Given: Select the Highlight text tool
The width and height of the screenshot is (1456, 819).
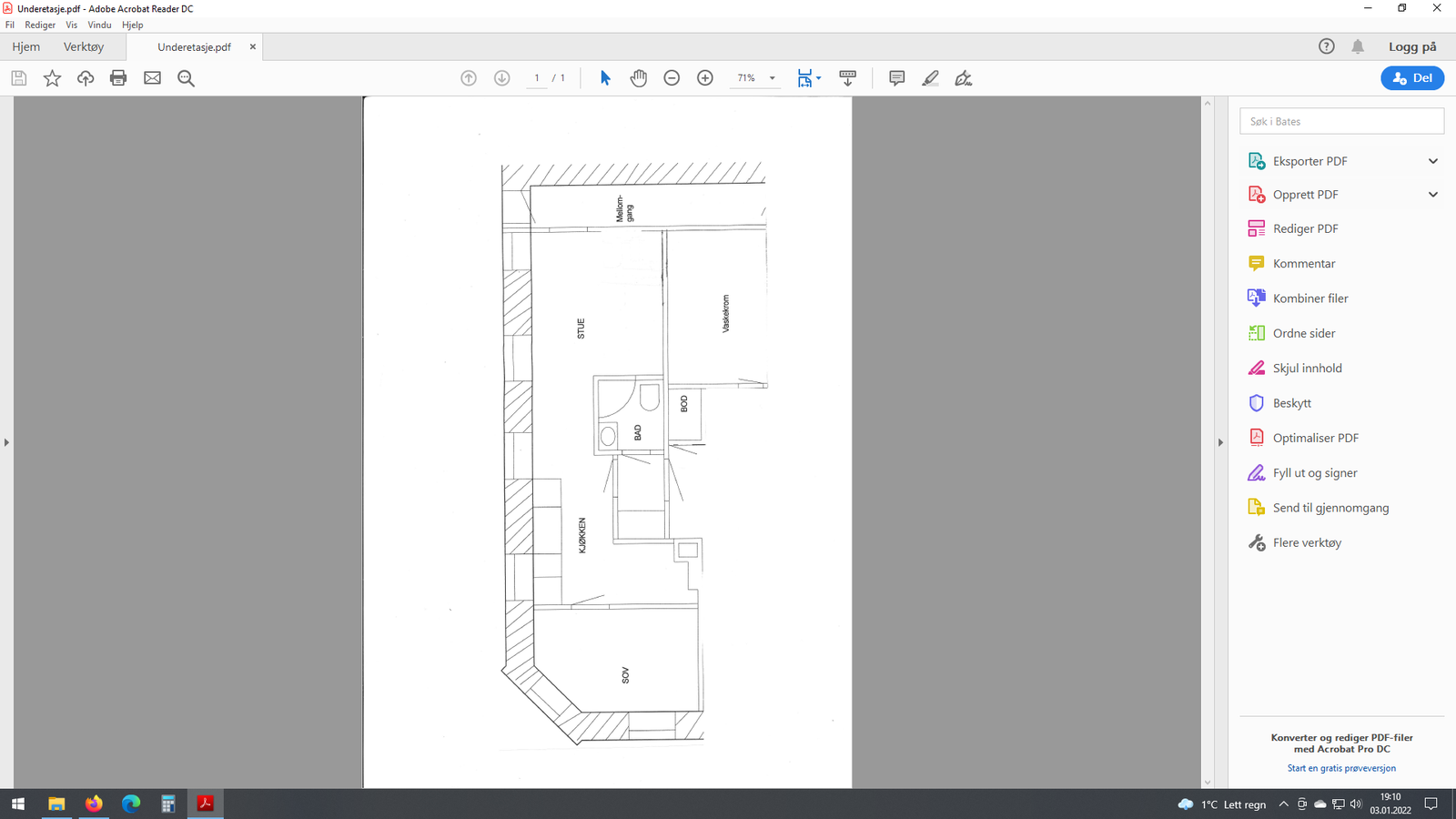Looking at the screenshot, I should 929,78.
